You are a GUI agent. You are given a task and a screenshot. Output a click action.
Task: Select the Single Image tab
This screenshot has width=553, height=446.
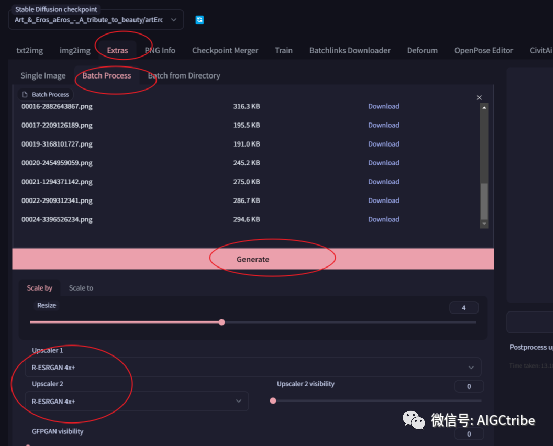click(43, 76)
